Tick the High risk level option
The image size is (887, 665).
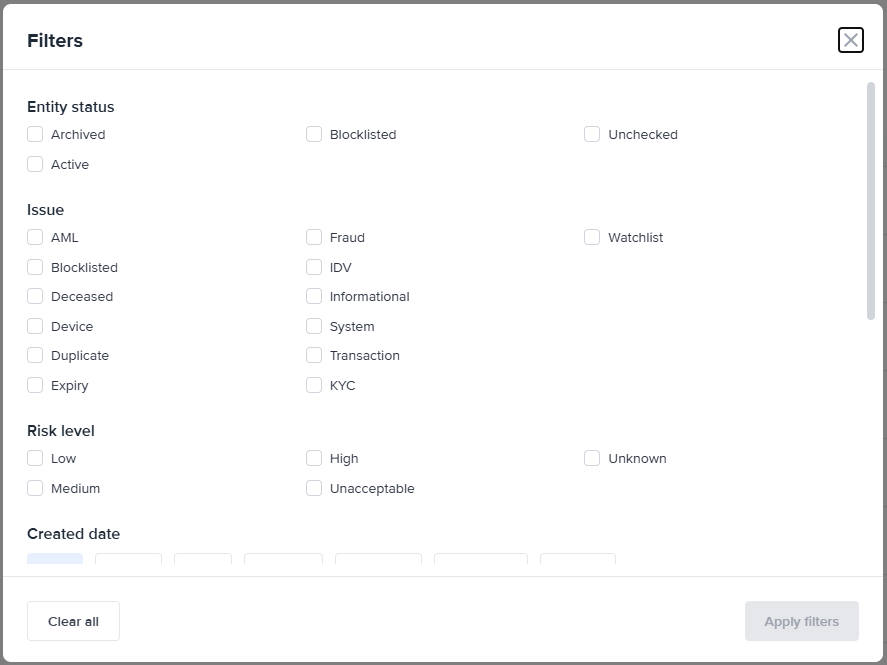point(314,458)
